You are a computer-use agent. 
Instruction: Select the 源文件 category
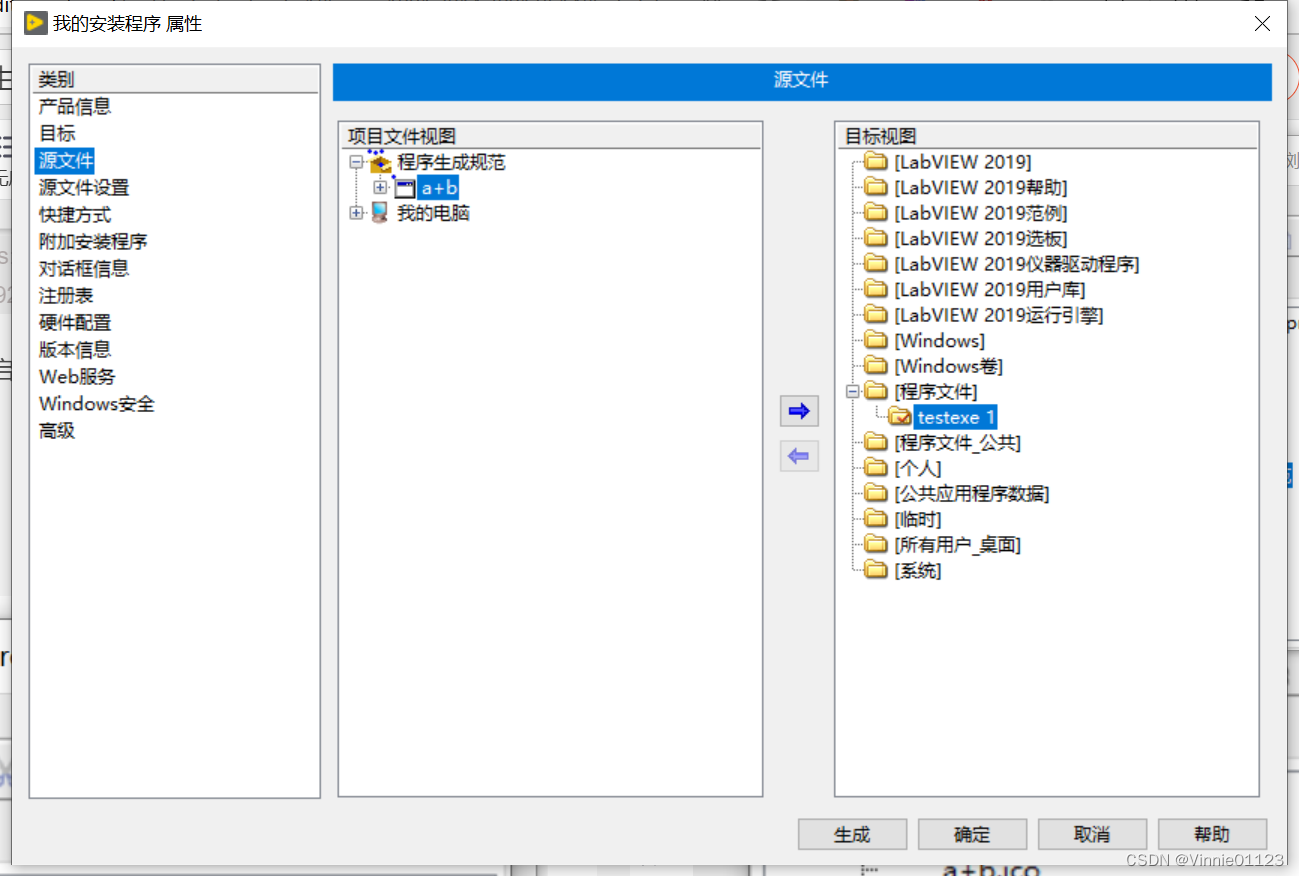point(66,160)
